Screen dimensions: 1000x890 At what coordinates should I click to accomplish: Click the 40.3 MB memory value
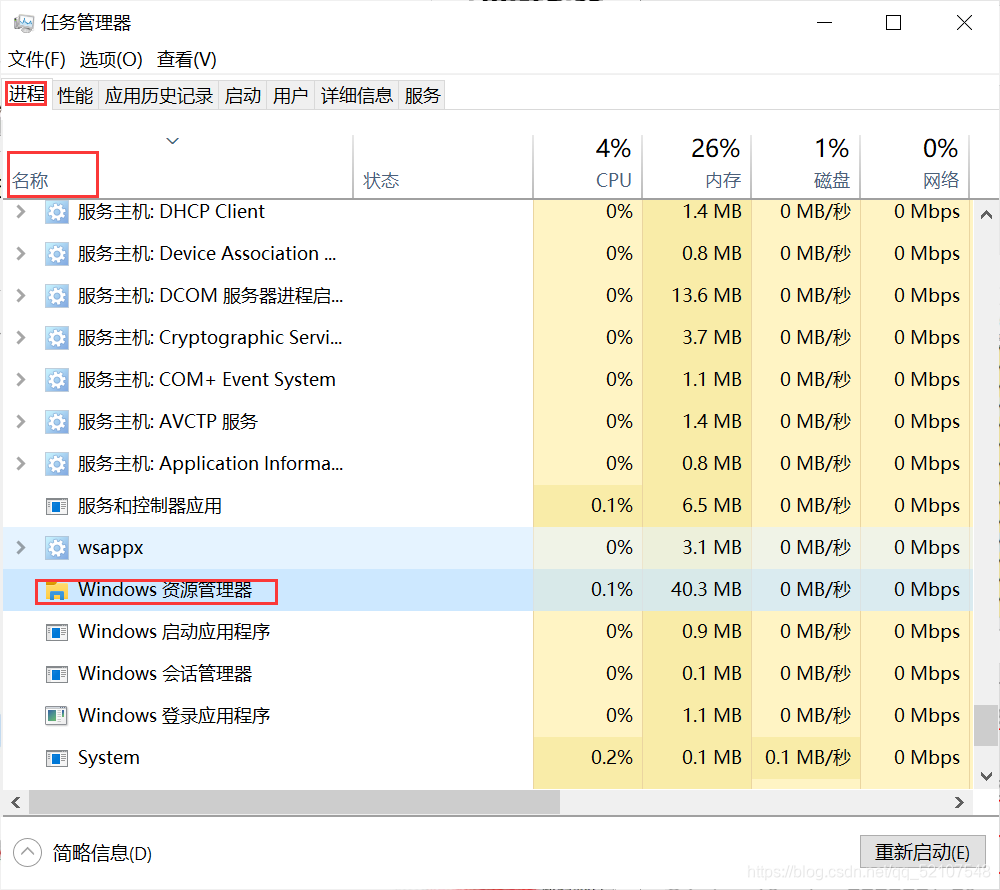(706, 590)
